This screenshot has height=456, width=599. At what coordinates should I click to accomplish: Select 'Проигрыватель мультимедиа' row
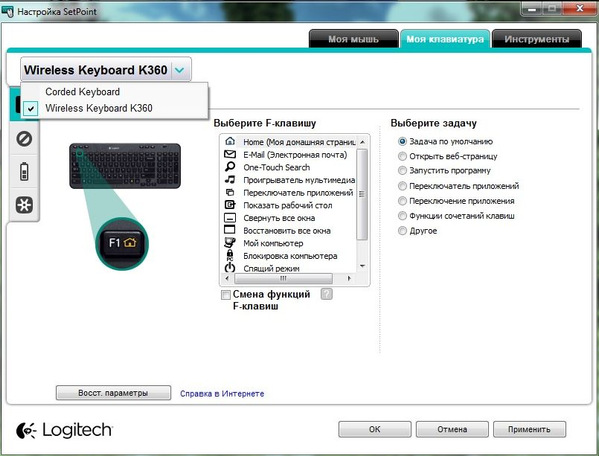[289, 180]
